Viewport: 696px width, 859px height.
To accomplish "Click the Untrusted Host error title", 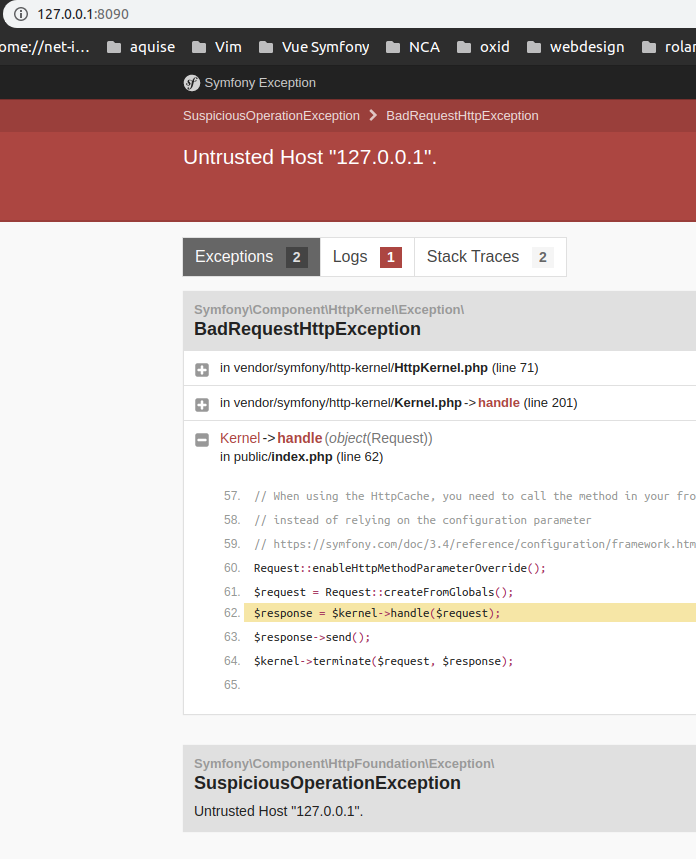I will (x=310, y=157).
